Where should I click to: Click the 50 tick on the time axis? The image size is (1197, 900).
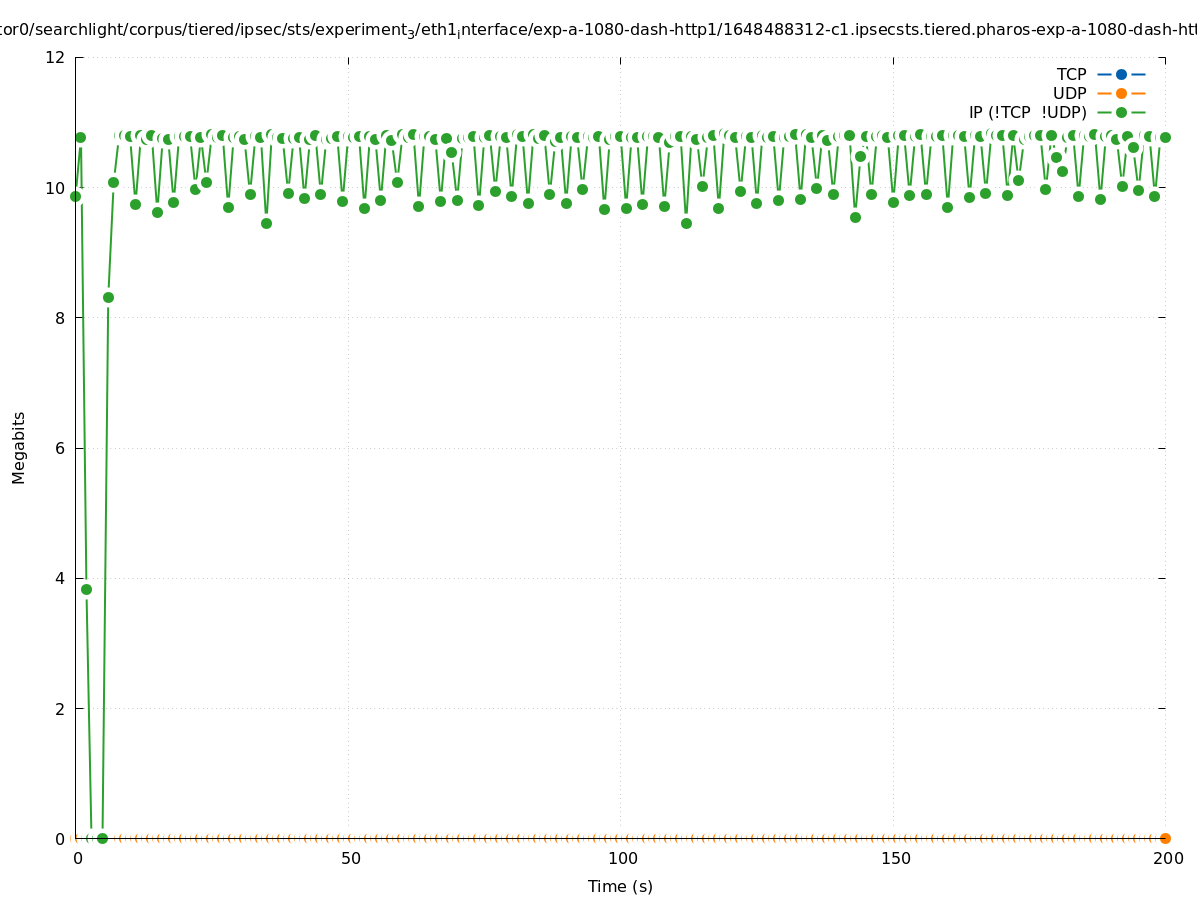pos(350,859)
